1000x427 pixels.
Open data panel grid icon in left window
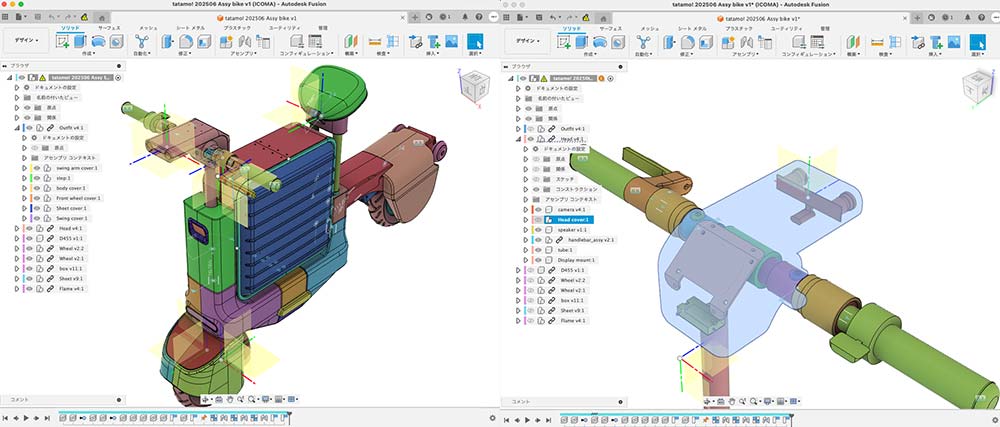click(x=6, y=17)
